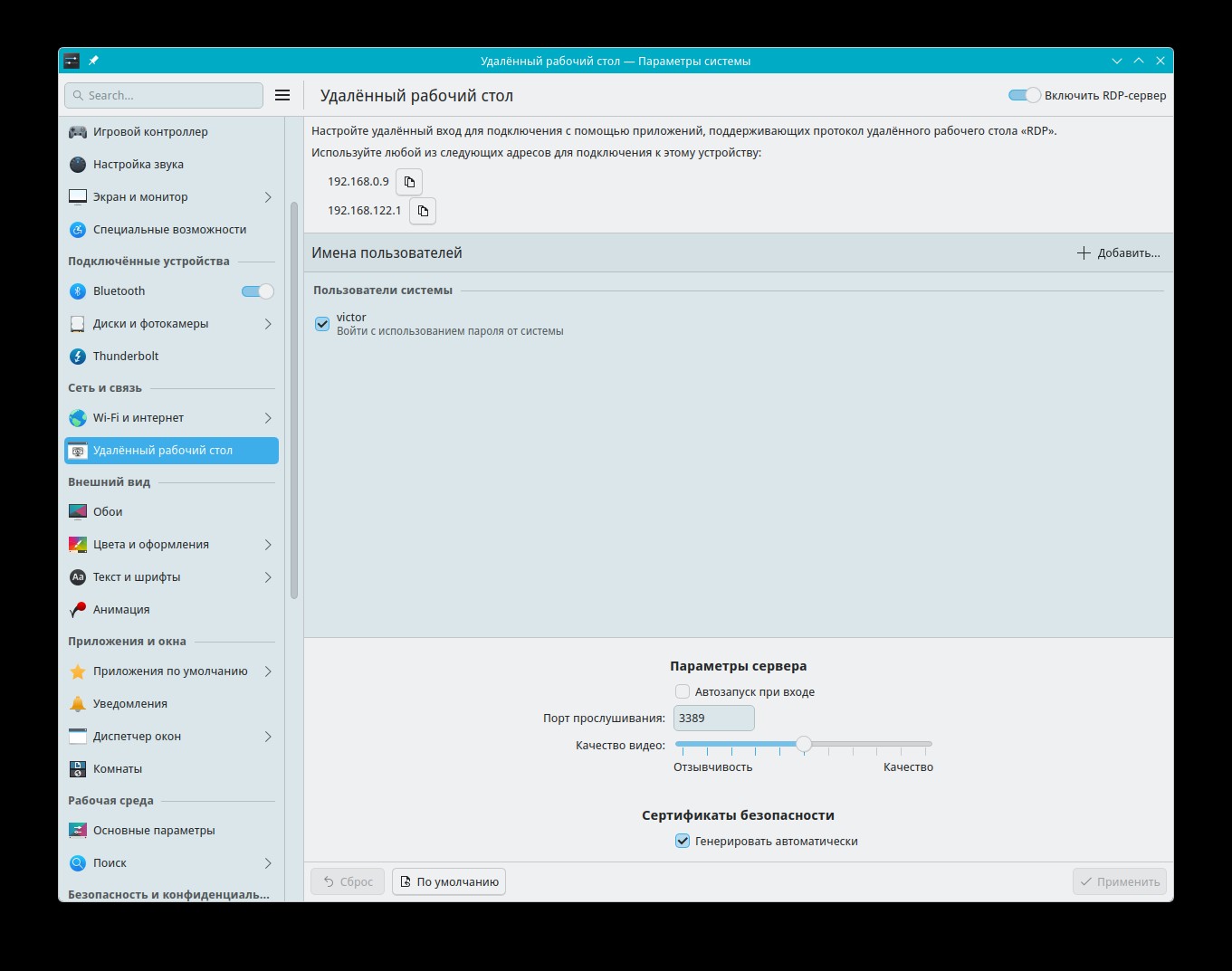Viewport: 1232px width, 971px height.
Task: Open the Accessibility icon in sidebar
Action: tap(78, 230)
